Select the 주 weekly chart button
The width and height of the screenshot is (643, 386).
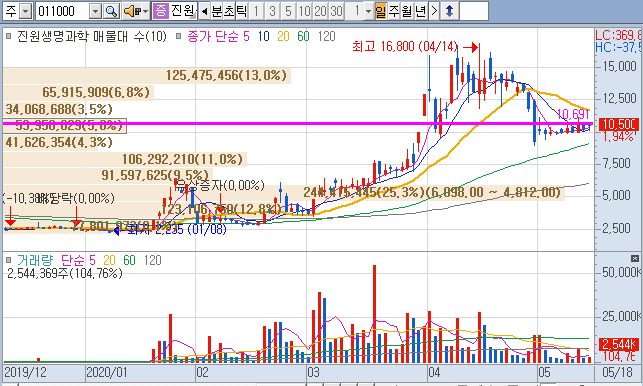394,11
